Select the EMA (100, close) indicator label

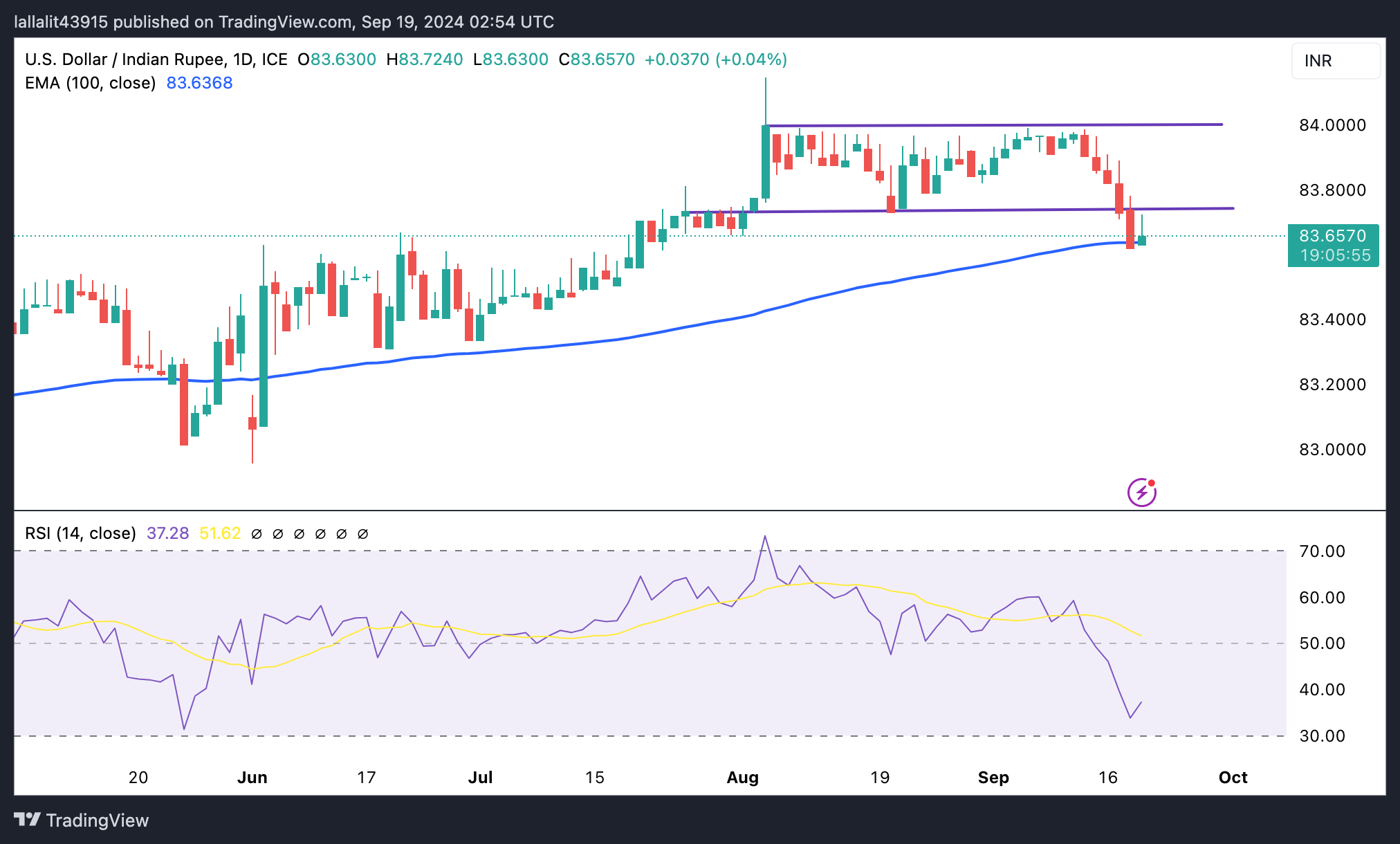[x=90, y=83]
